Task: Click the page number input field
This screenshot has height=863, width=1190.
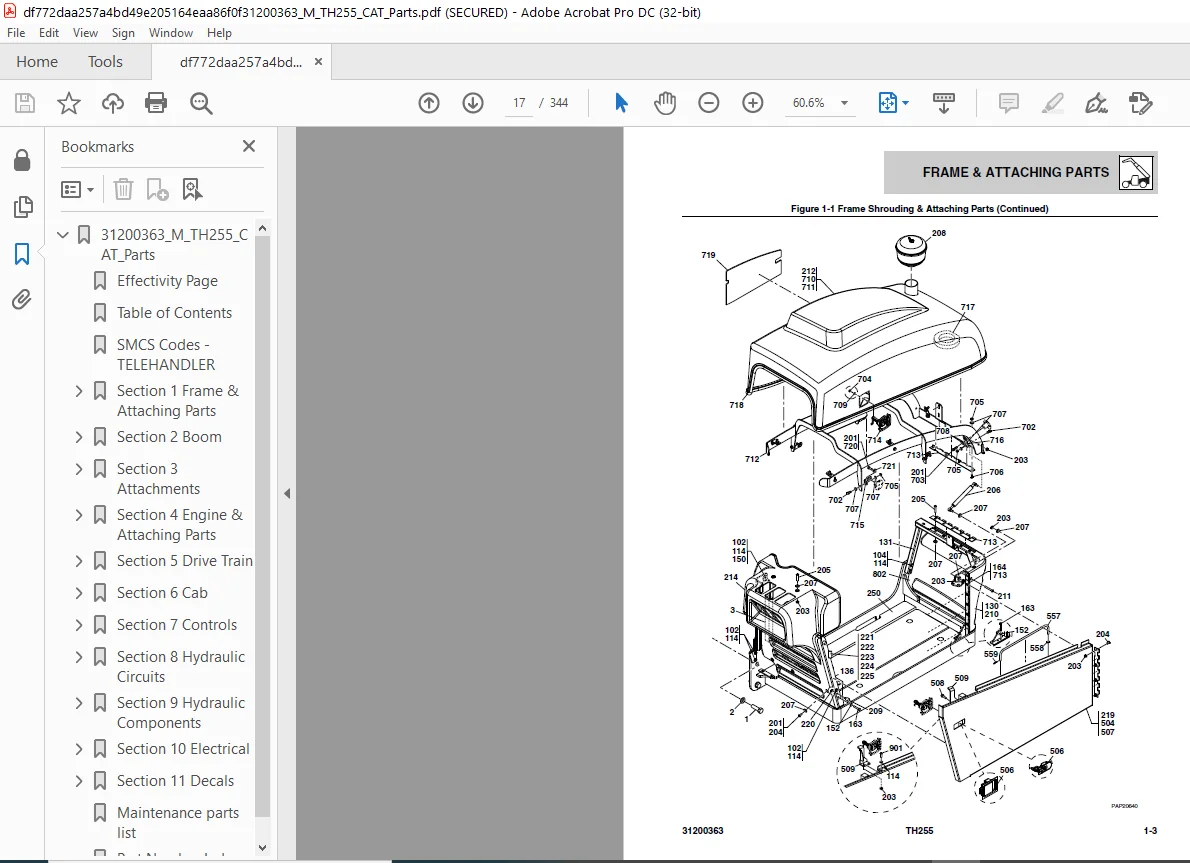Action: pos(519,102)
